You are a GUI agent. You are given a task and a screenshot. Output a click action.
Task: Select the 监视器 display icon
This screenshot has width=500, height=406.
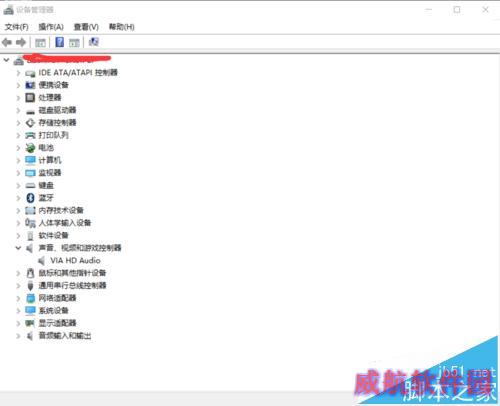30,173
